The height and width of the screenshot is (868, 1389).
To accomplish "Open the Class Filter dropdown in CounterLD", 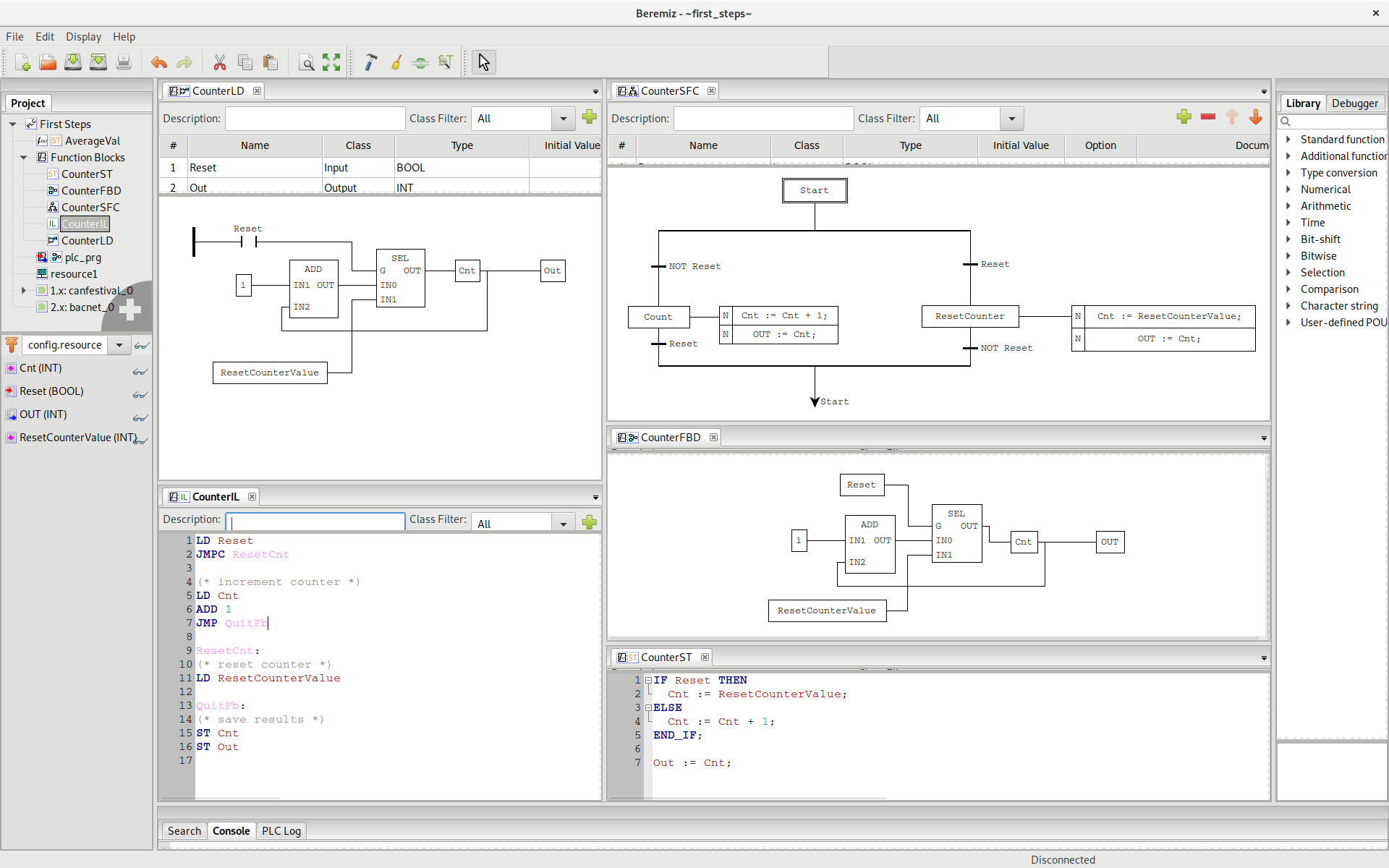I will pyautogui.click(x=562, y=118).
